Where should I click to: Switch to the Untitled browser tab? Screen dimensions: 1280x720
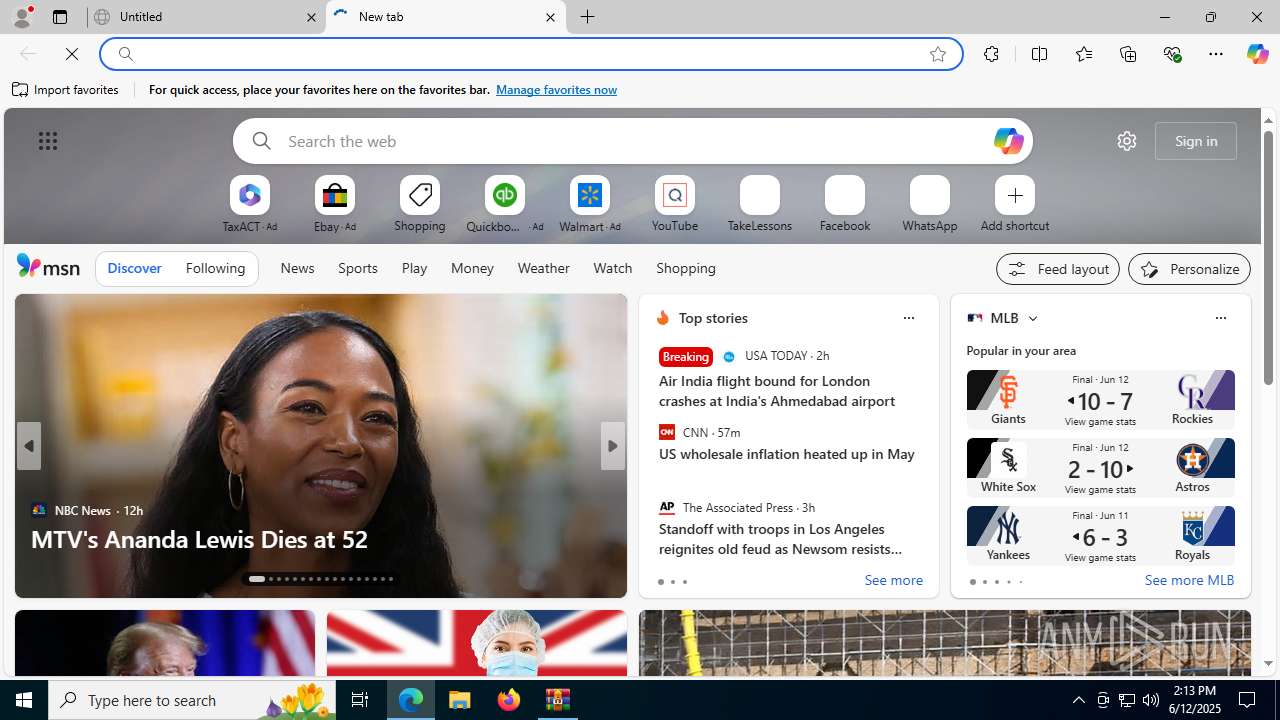[205, 17]
